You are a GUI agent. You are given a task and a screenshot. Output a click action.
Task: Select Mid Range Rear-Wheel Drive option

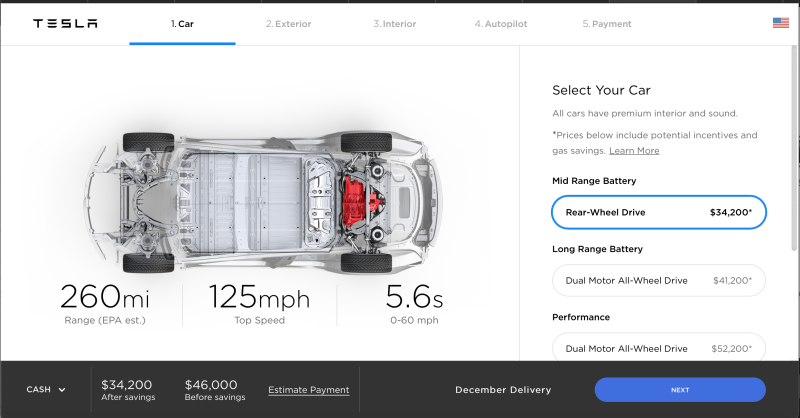pyautogui.click(x=659, y=212)
